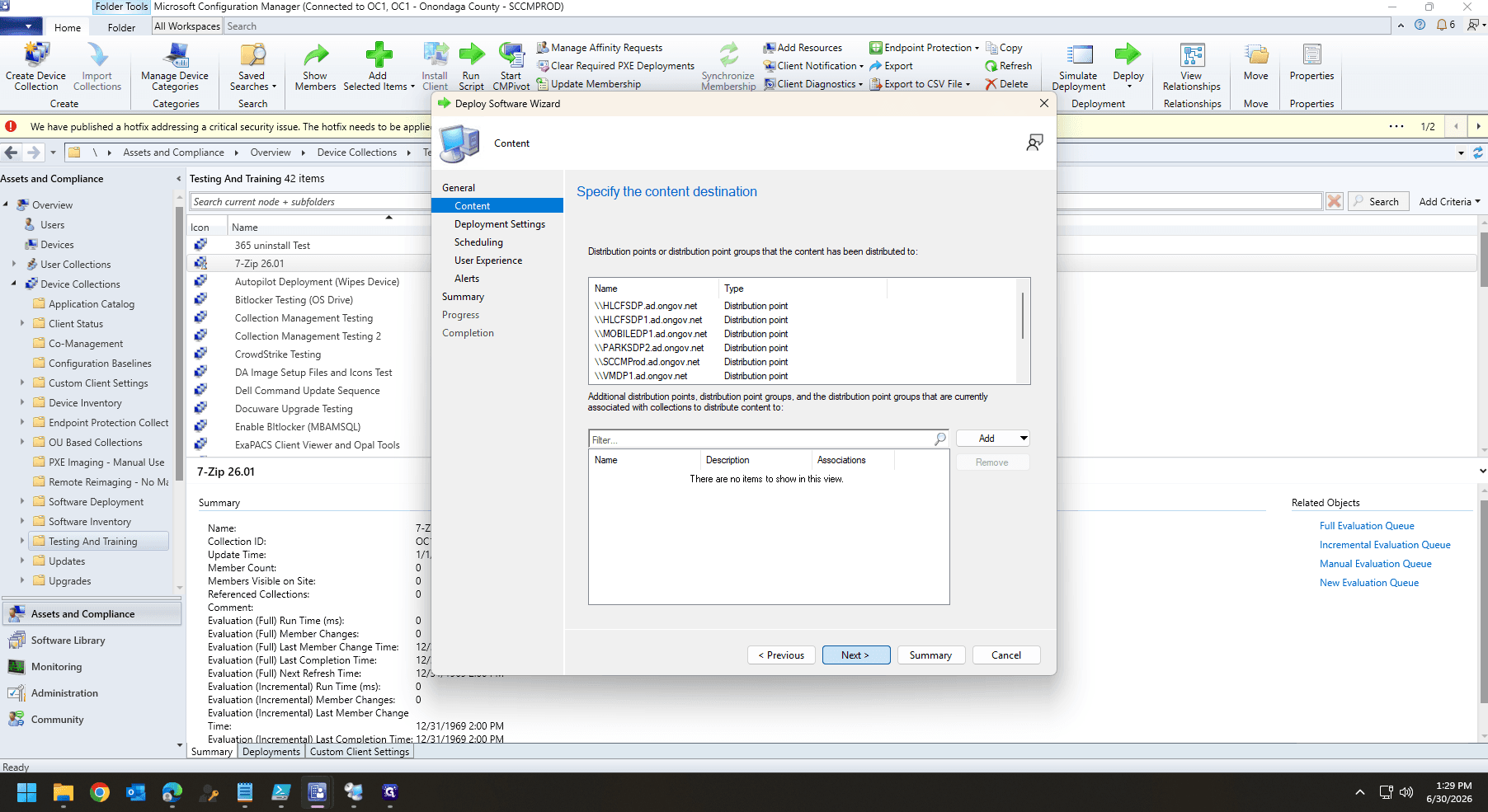Open Manage Device Categories in ribbon
The image size is (1488, 812).
pos(175,66)
